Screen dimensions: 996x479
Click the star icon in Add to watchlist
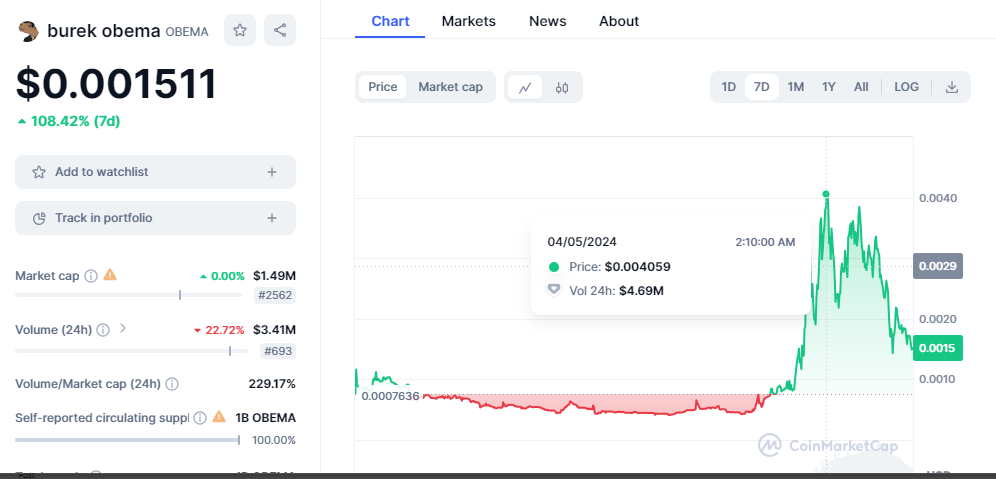click(39, 172)
